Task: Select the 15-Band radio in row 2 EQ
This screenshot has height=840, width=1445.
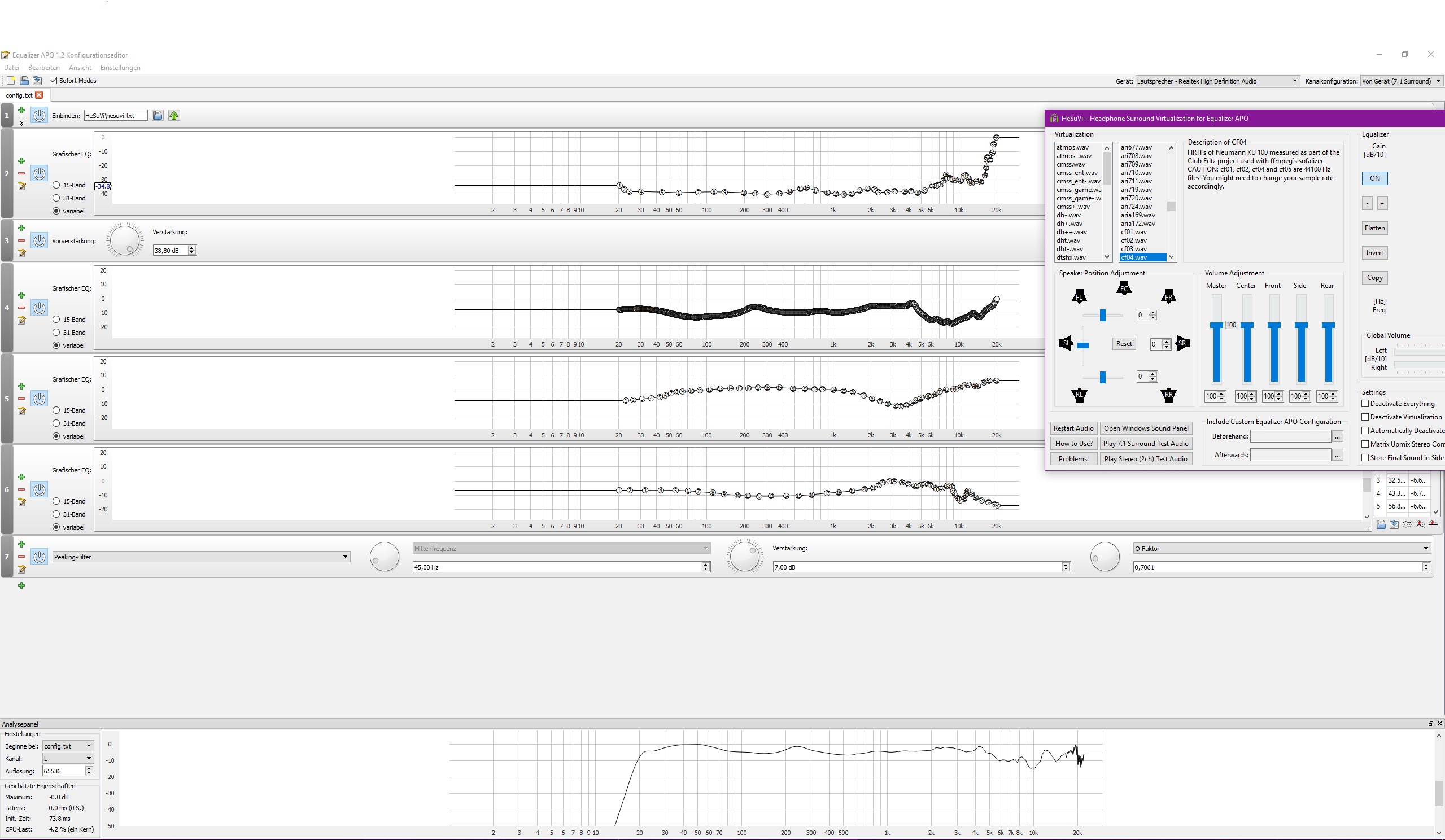Action: click(x=56, y=185)
